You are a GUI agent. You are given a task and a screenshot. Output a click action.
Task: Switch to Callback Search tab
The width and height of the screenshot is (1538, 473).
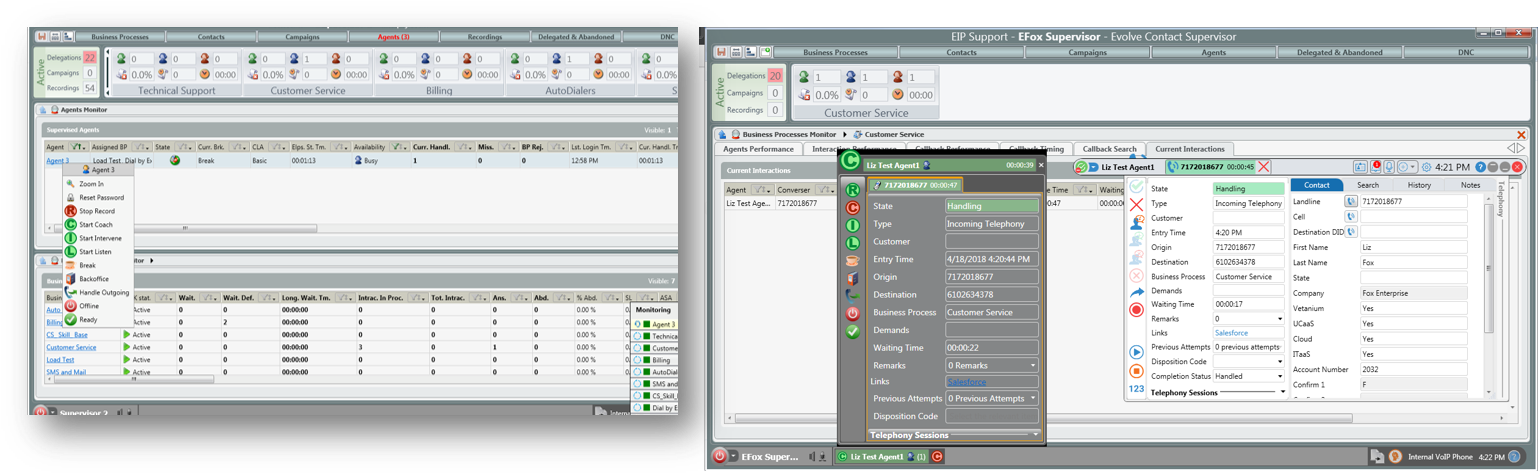pos(1109,149)
